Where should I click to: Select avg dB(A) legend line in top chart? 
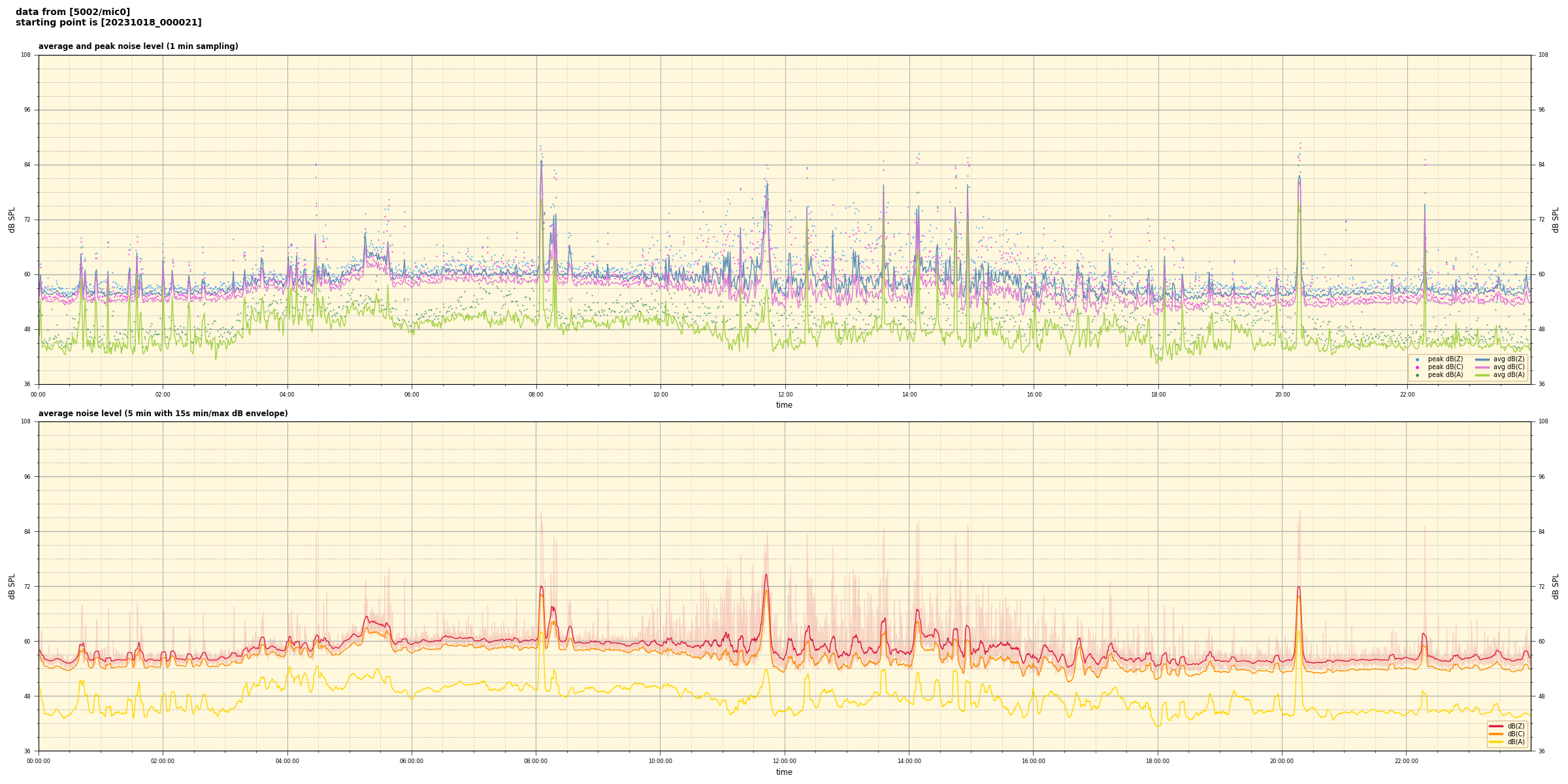(1482, 375)
